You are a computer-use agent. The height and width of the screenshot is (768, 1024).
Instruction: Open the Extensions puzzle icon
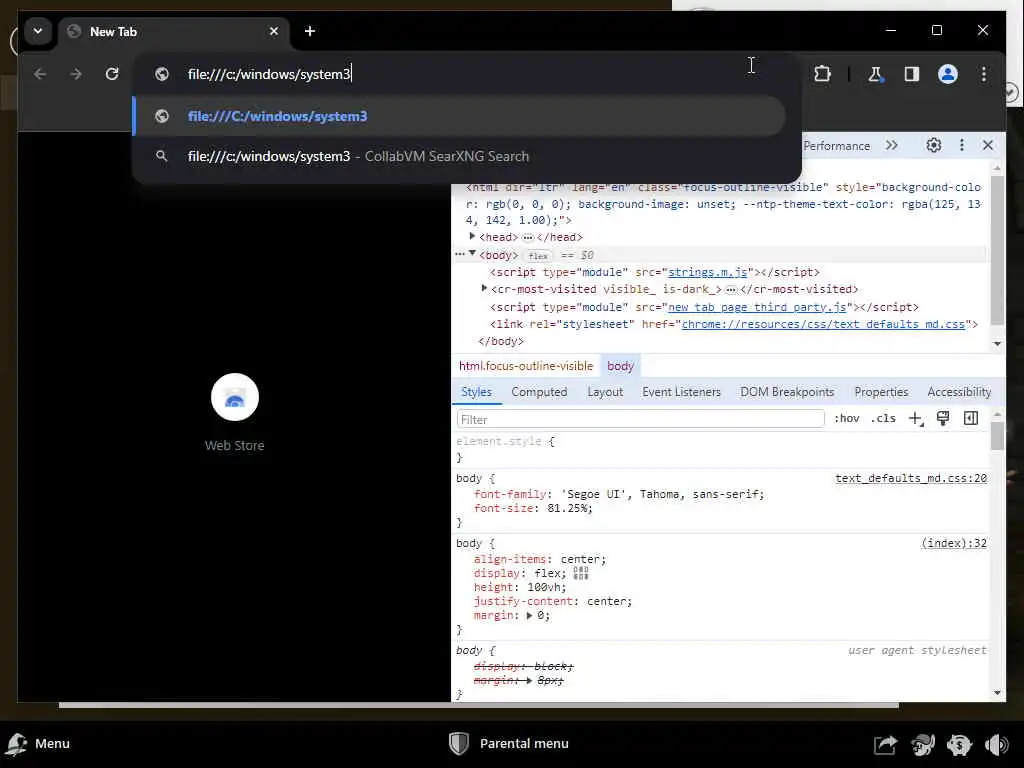(x=822, y=74)
